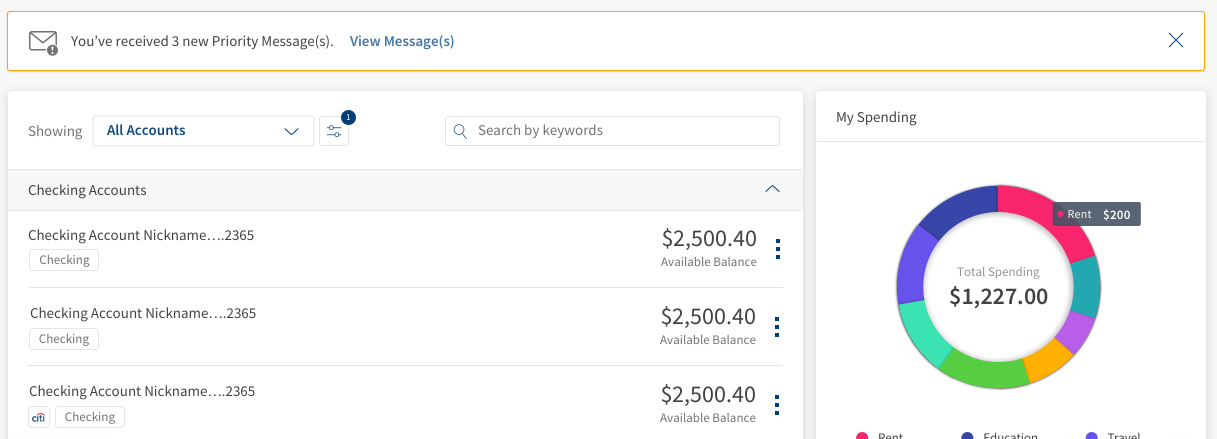
Task: Open three-dot menu of the citi-tagged account
Action: (777, 405)
